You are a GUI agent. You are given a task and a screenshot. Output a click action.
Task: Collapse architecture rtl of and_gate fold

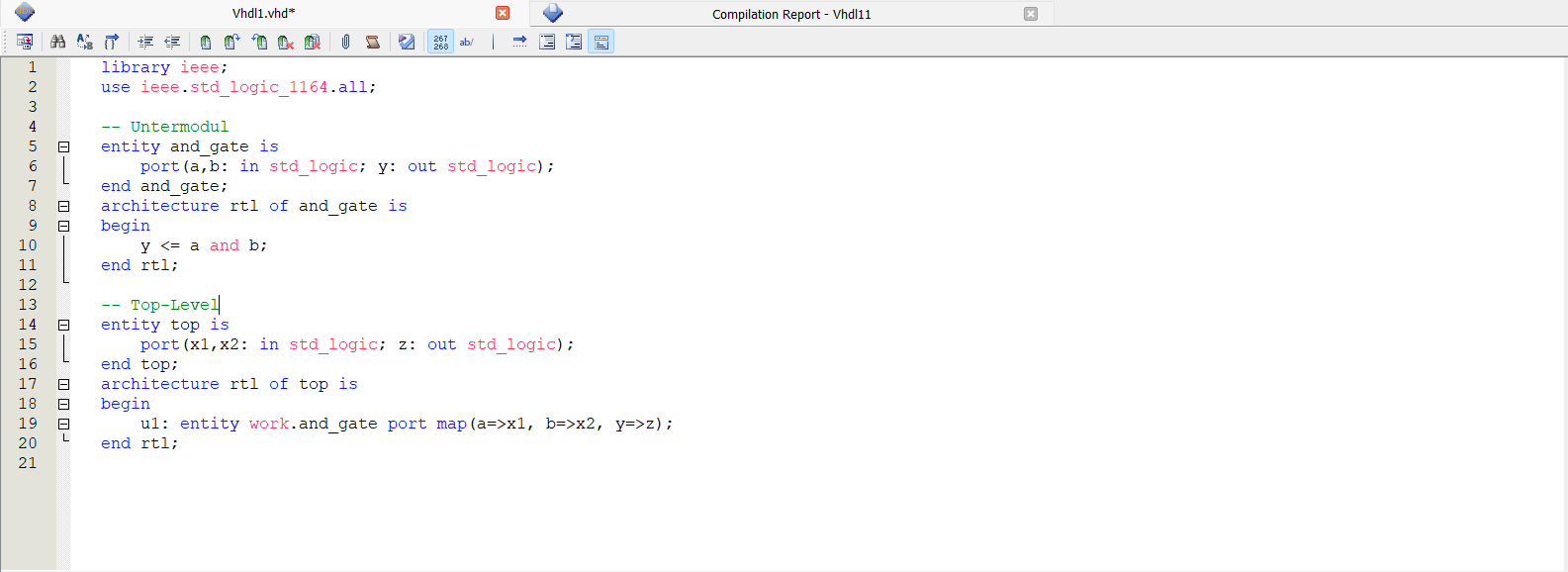click(64, 206)
